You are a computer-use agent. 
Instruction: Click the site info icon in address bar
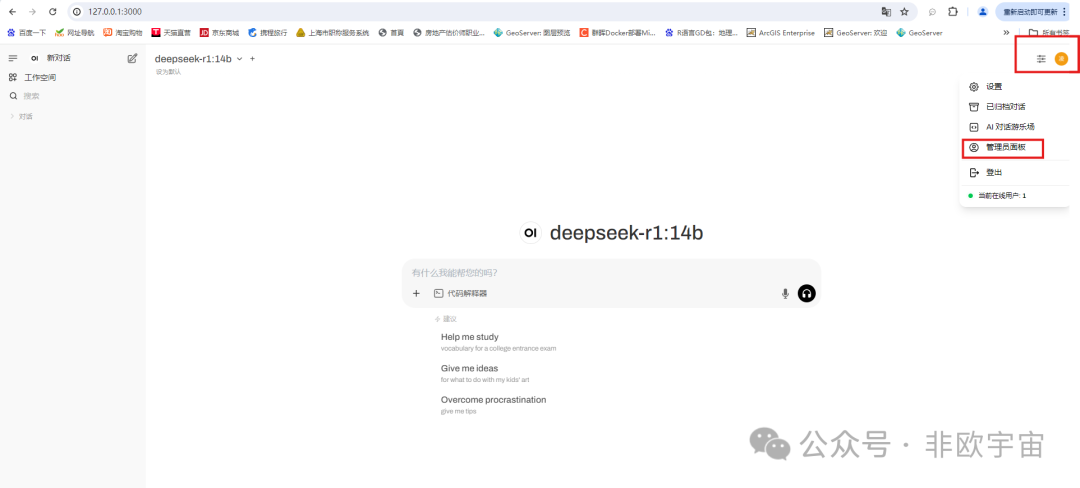point(77,12)
